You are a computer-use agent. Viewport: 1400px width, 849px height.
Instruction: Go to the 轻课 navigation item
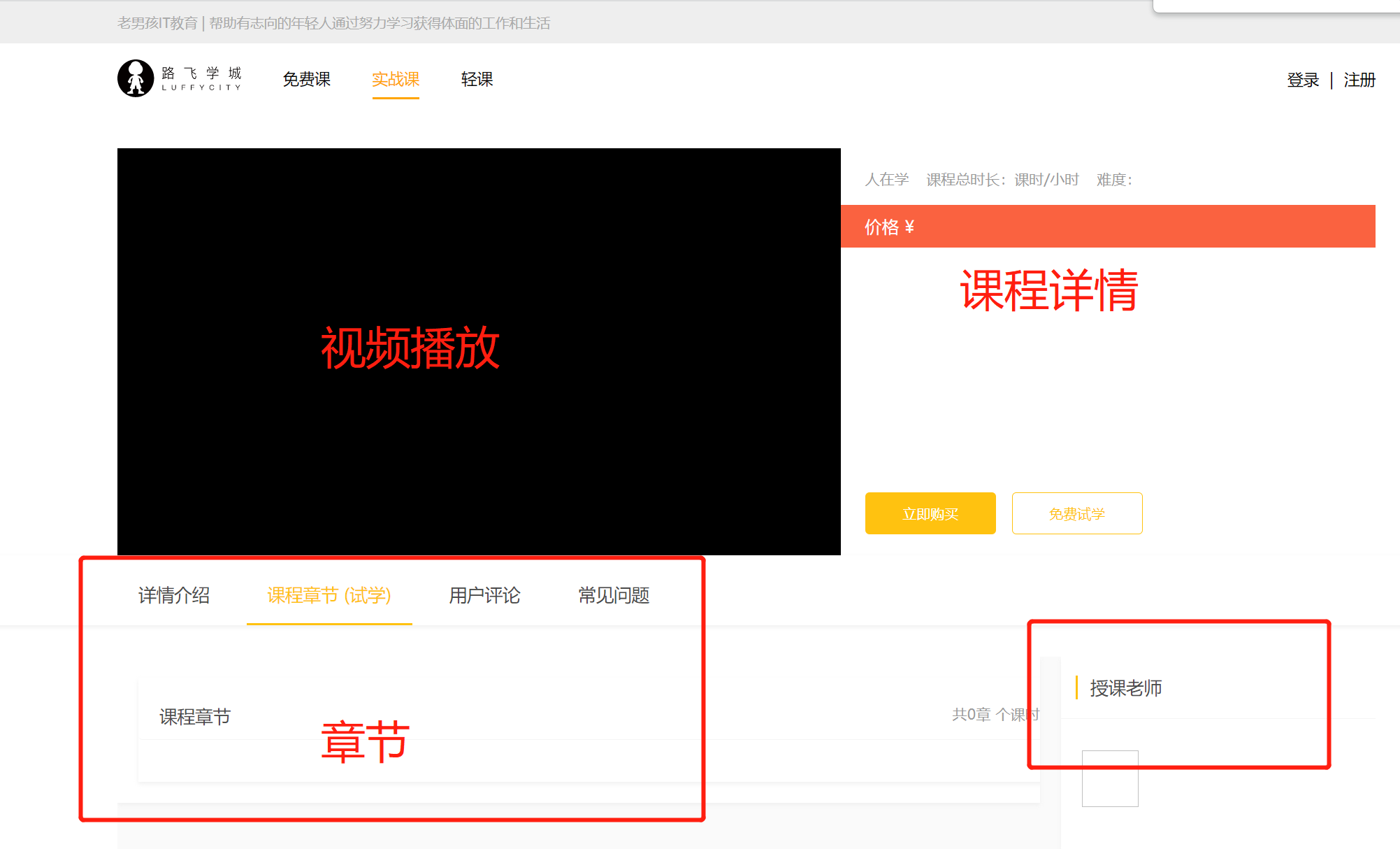[477, 80]
